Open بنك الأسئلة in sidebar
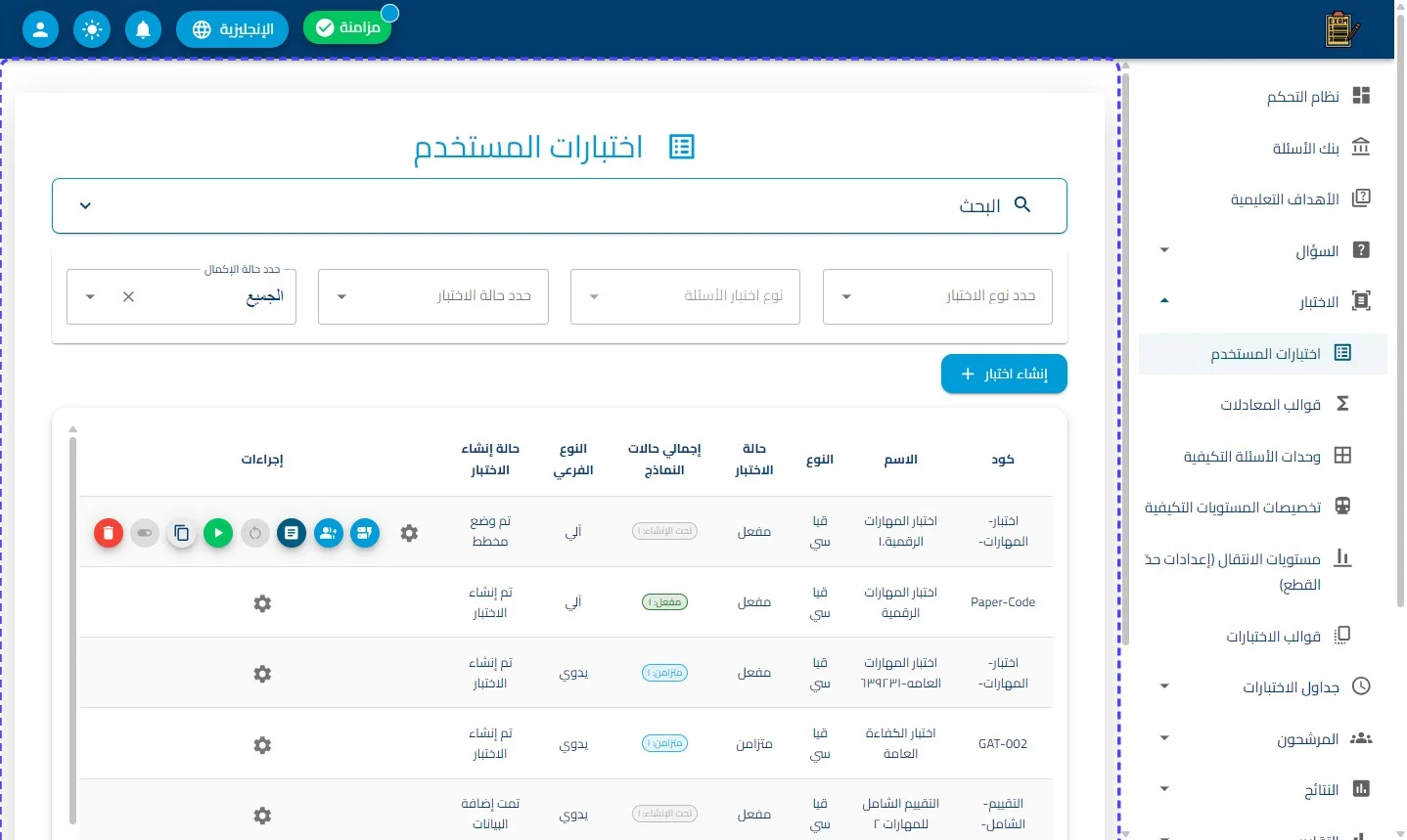The width and height of the screenshot is (1407, 840). 1263,148
